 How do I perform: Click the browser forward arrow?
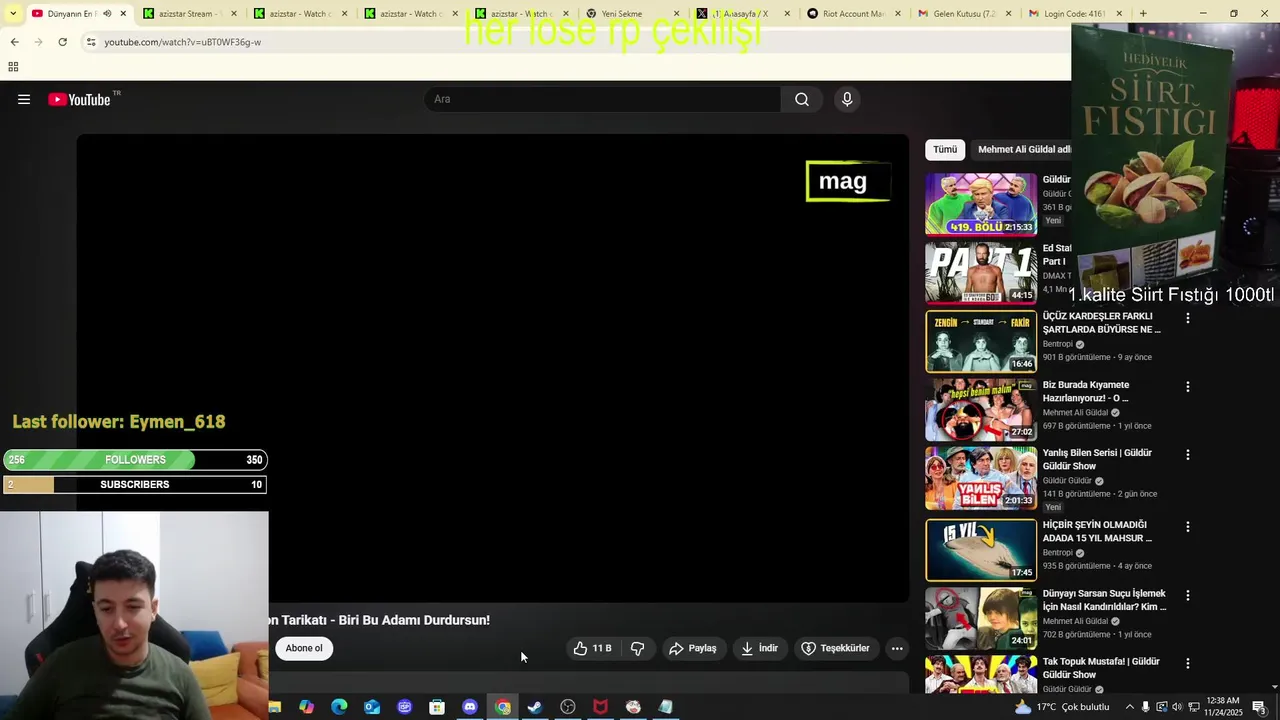[38, 42]
